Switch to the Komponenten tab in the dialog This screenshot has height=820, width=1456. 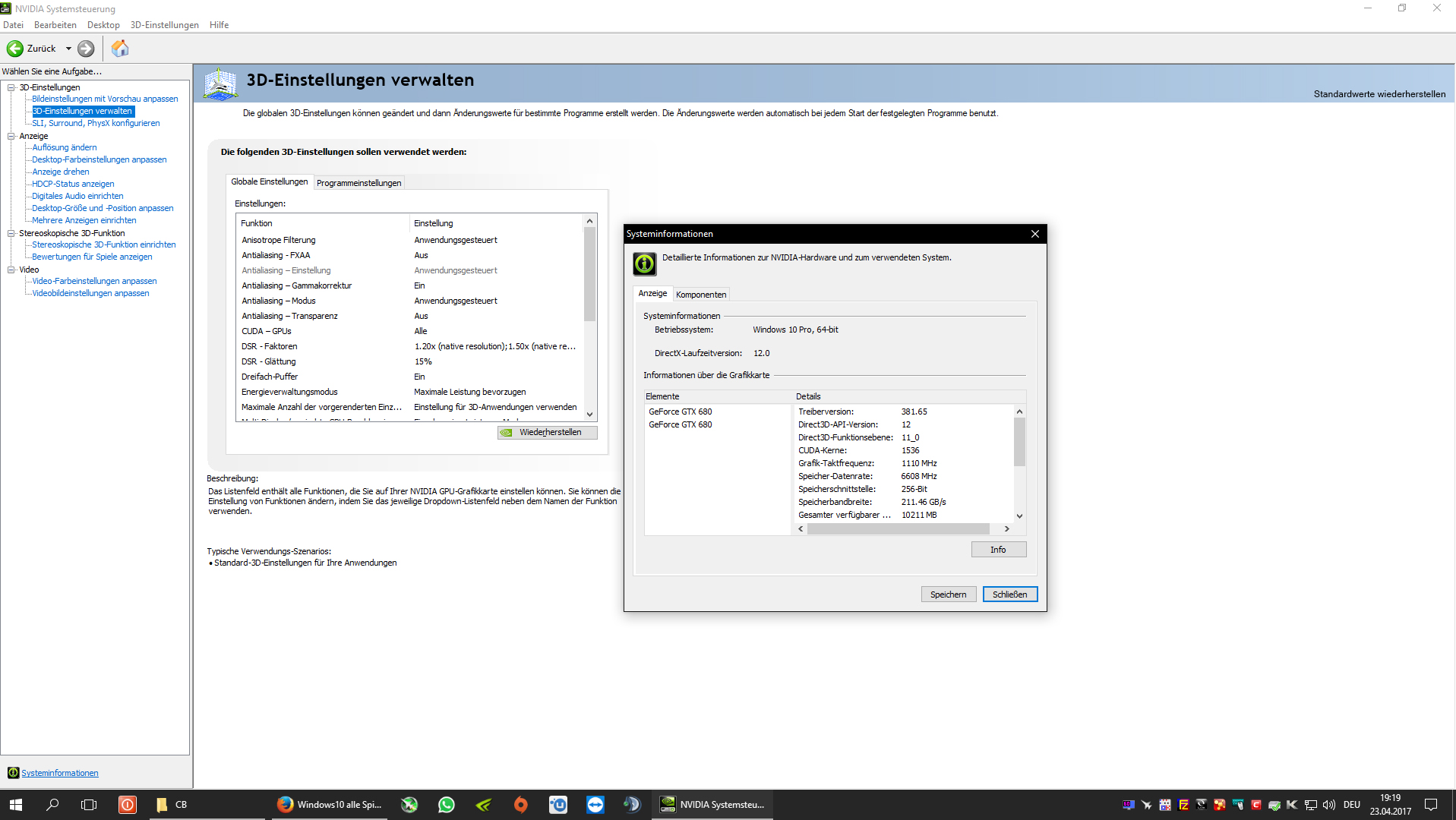701,295
